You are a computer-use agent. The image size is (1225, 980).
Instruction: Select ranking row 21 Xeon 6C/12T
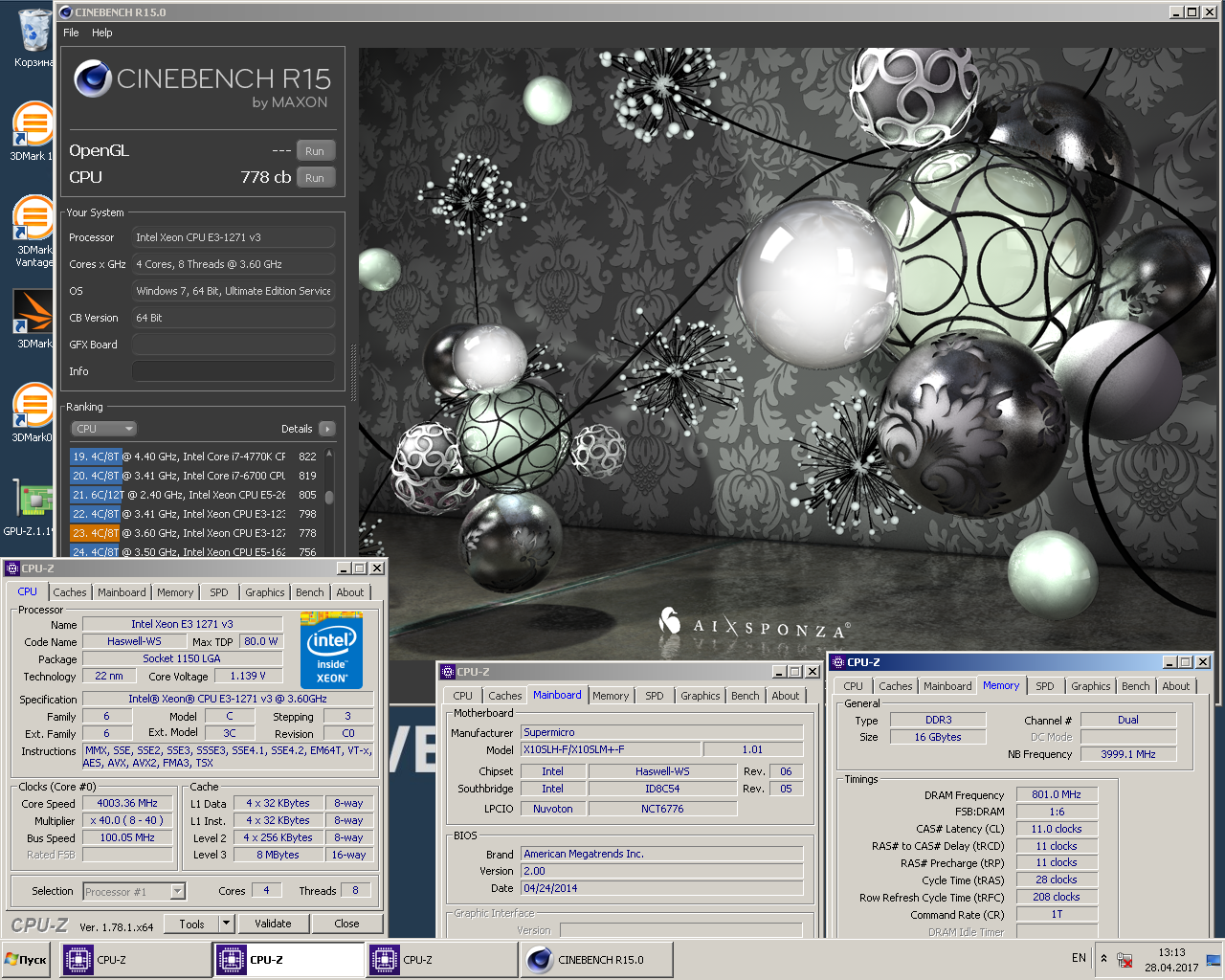194,495
